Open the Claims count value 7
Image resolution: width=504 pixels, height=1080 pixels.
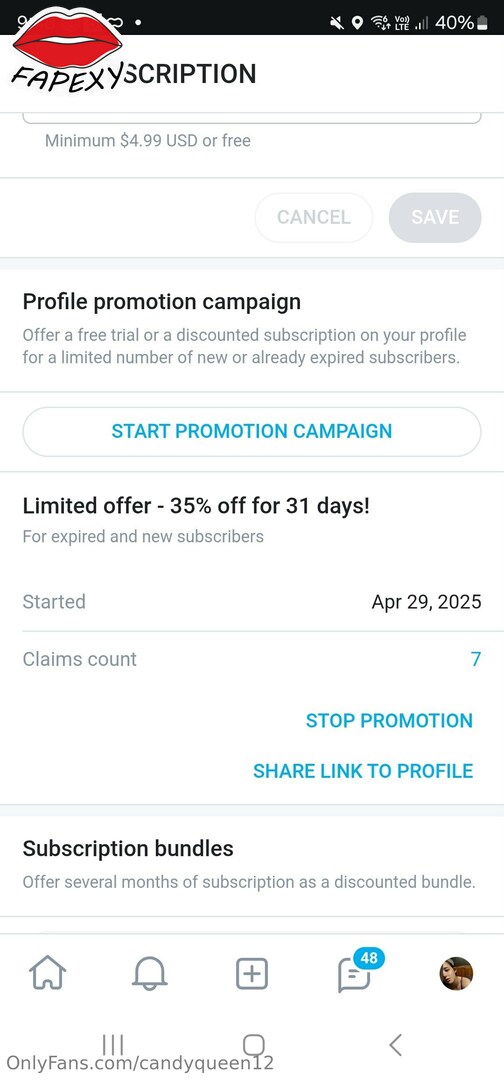(x=475, y=659)
